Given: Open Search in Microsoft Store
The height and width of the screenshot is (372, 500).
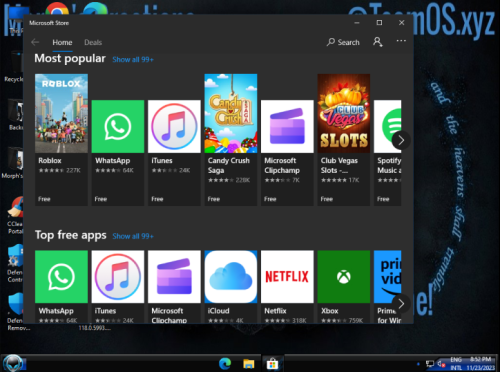Looking at the screenshot, I should coord(343,42).
